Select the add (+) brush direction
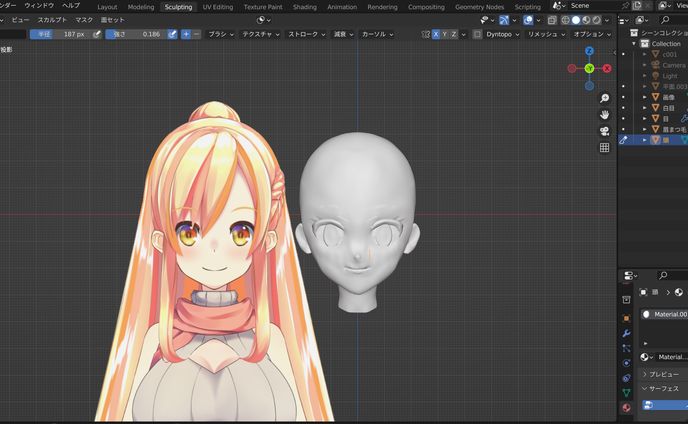This screenshot has width=688, height=424. [x=186, y=34]
